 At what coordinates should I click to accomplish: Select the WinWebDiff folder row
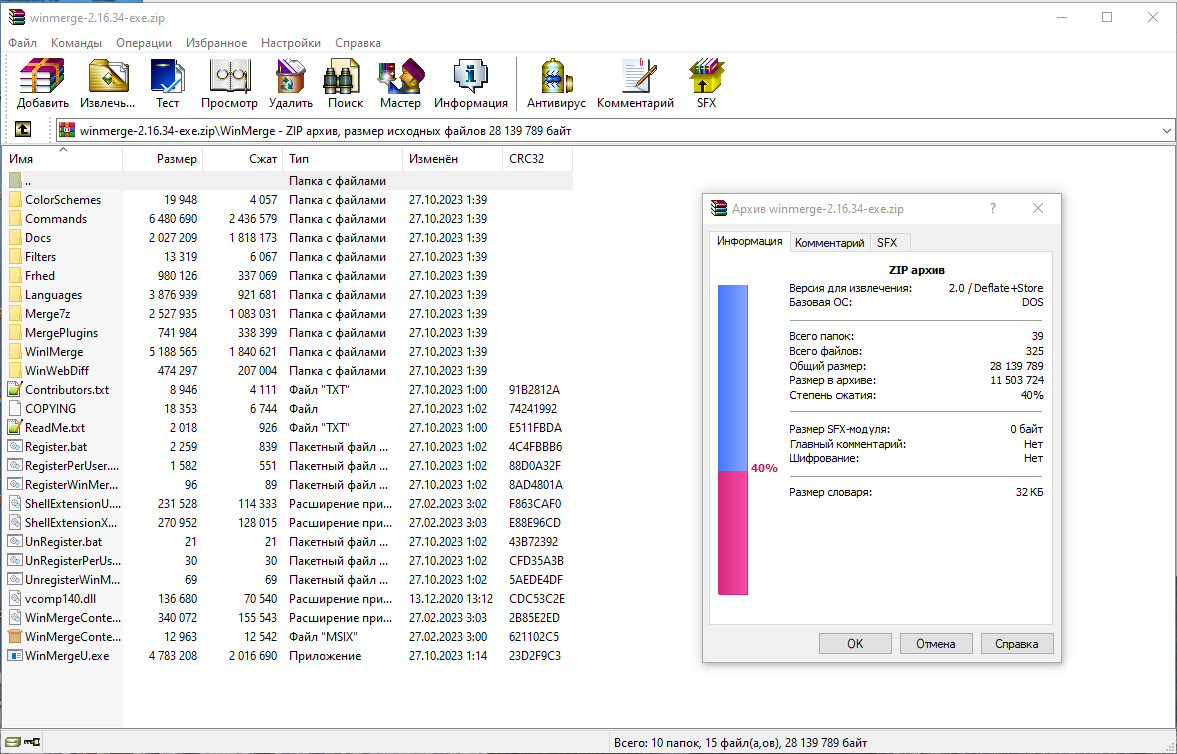click(287, 370)
